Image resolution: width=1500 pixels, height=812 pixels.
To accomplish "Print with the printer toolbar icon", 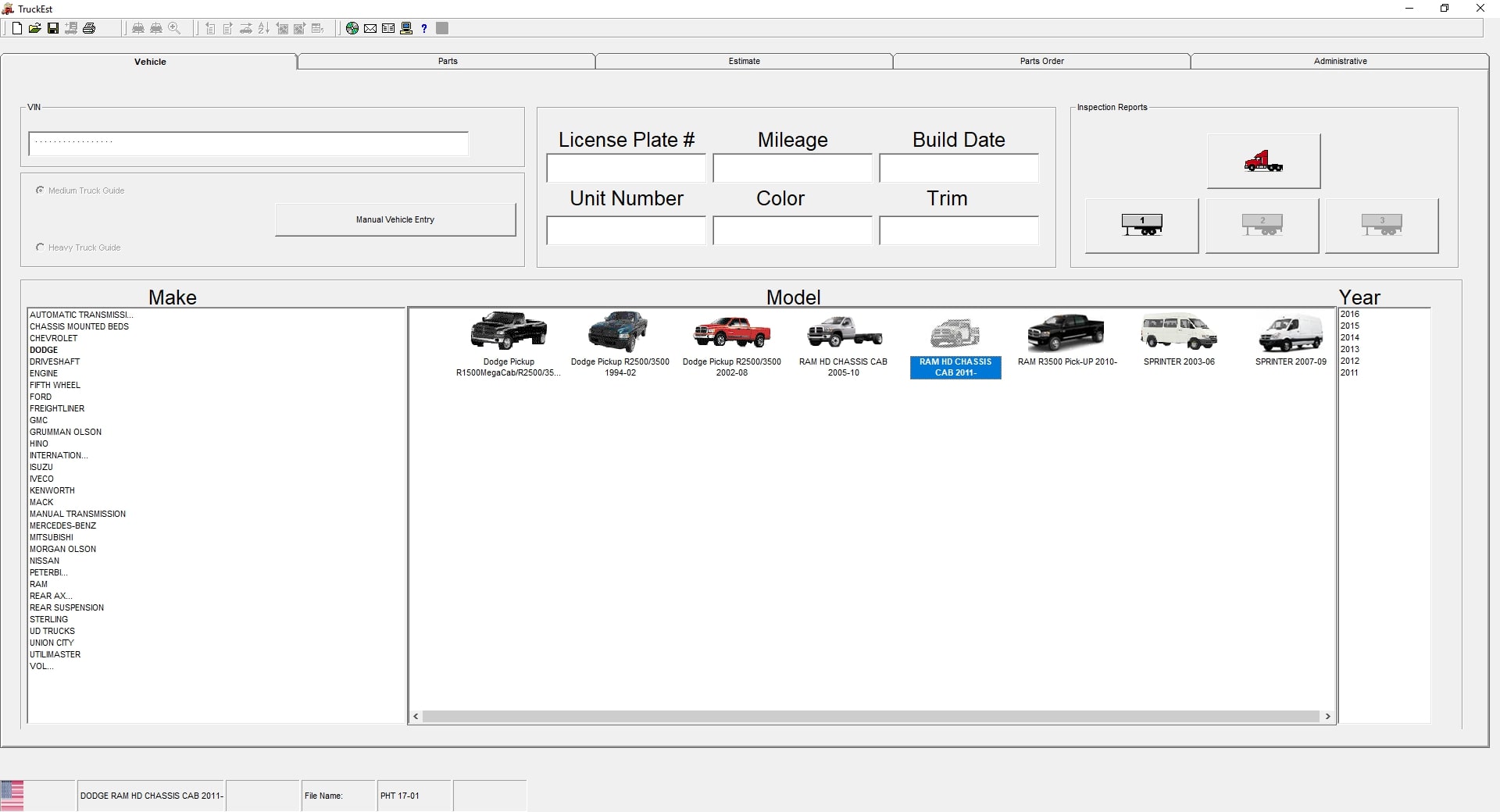I will tap(89, 28).
